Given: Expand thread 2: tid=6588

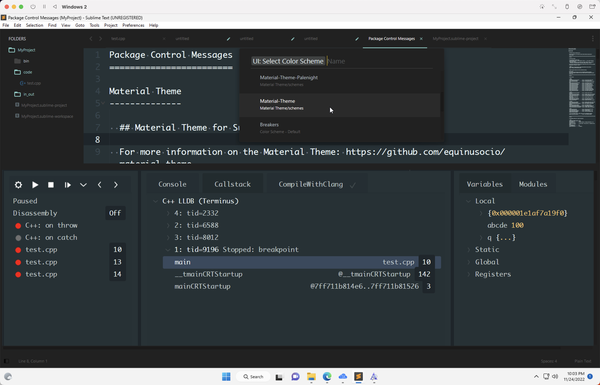Looking at the screenshot, I should (x=168, y=225).
